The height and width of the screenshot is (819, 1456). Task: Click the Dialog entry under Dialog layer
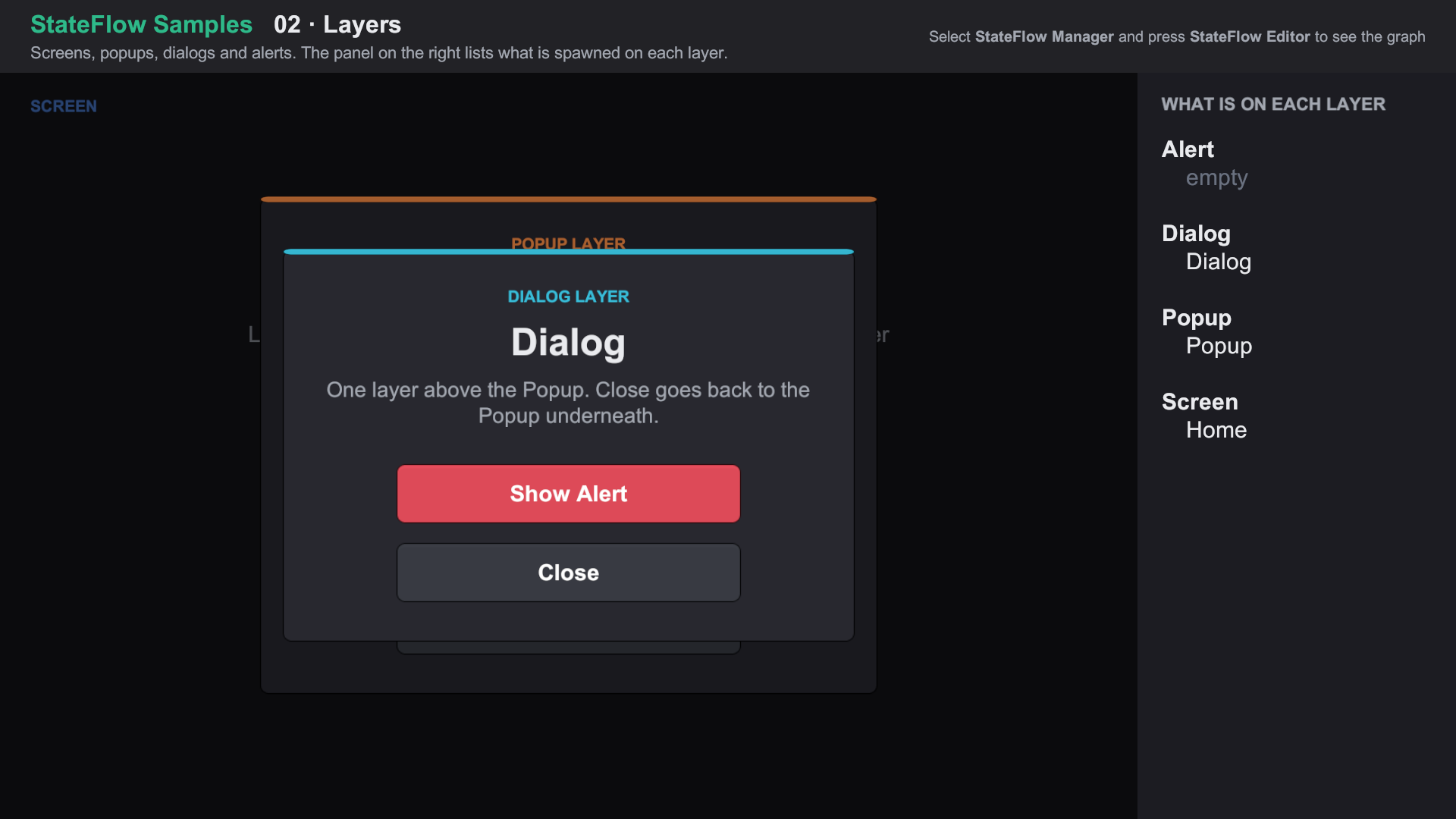point(1219,262)
